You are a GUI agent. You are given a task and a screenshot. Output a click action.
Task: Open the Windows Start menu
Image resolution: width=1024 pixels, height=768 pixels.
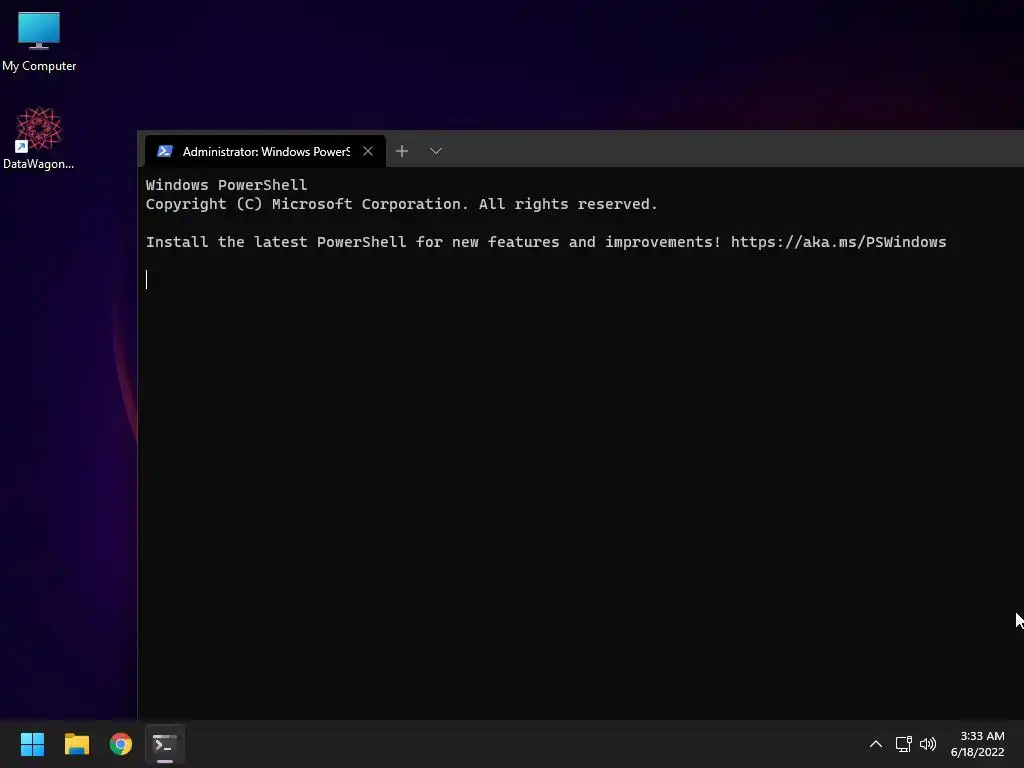pyautogui.click(x=32, y=744)
